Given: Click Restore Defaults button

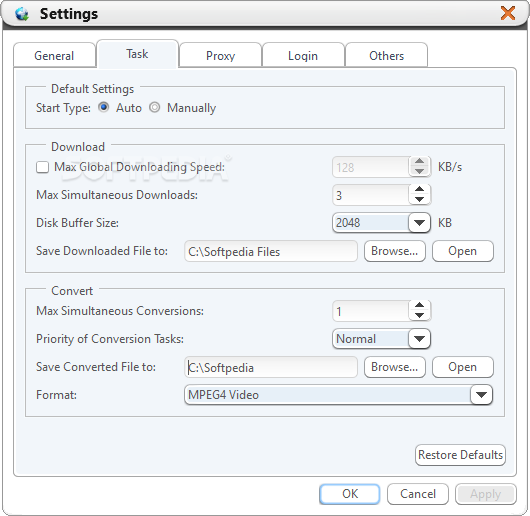Looking at the screenshot, I should pos(460,455).
